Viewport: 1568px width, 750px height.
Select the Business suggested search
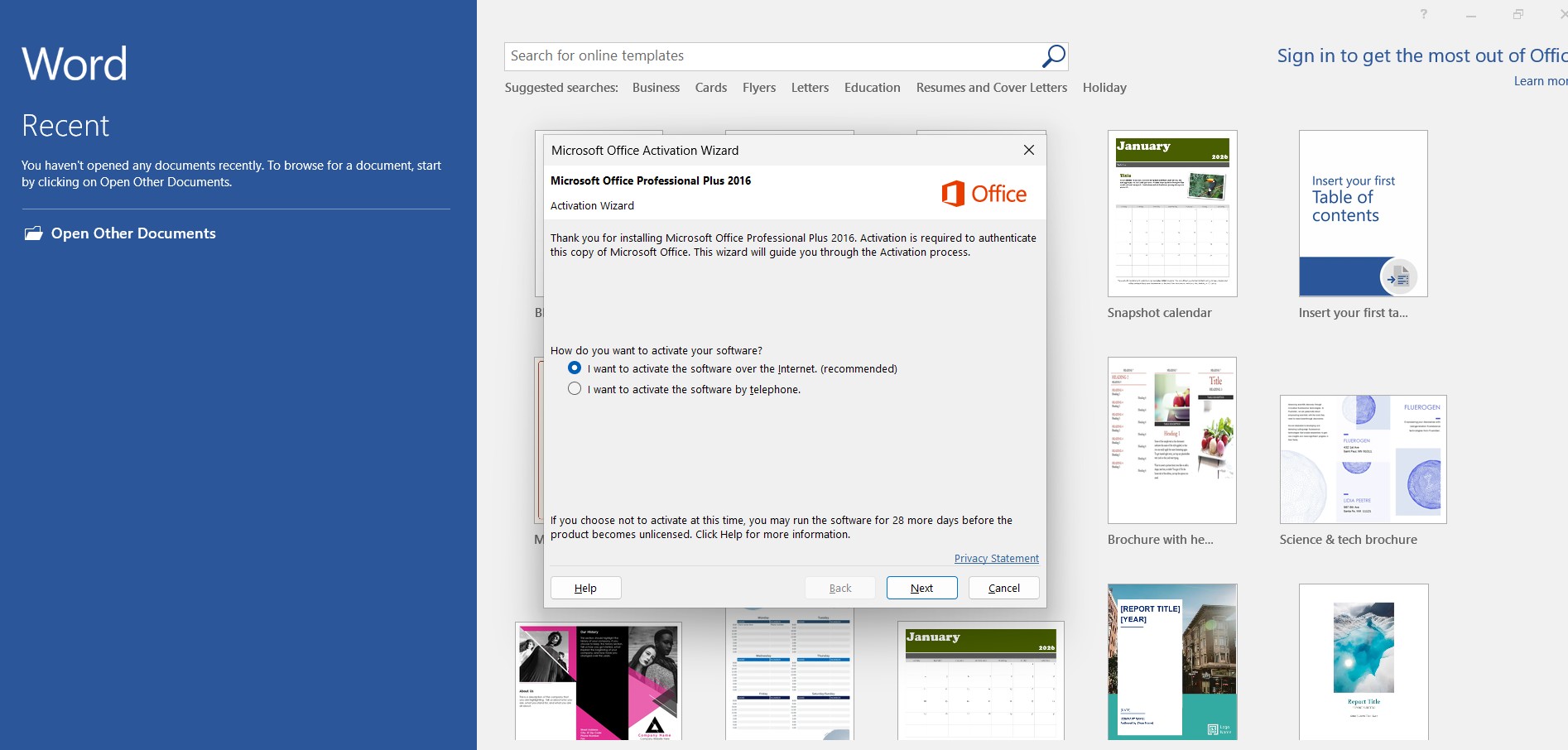pyautogui.click(x=656, y=87)
